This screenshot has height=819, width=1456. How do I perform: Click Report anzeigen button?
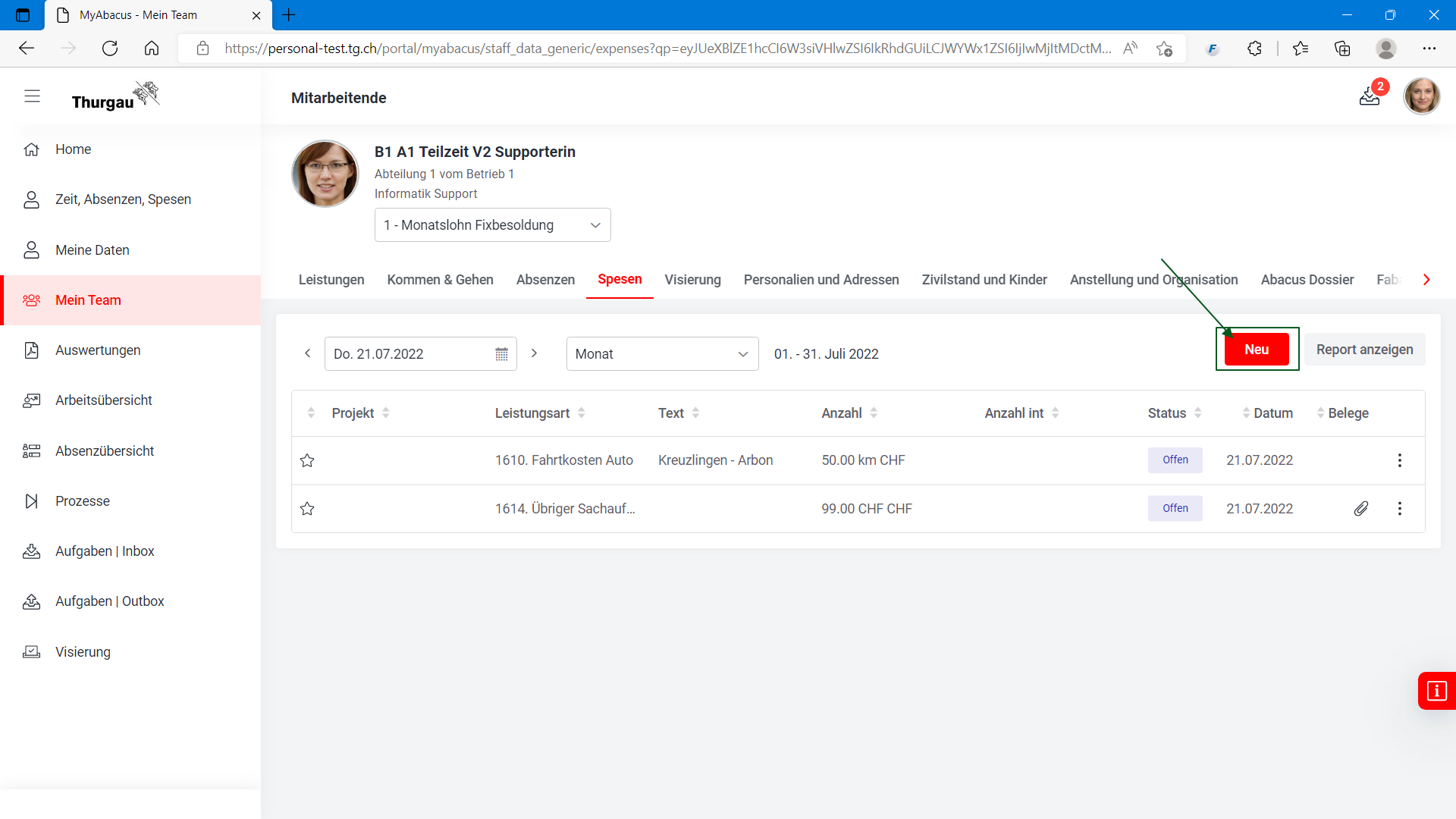[x=1364, y=350]
